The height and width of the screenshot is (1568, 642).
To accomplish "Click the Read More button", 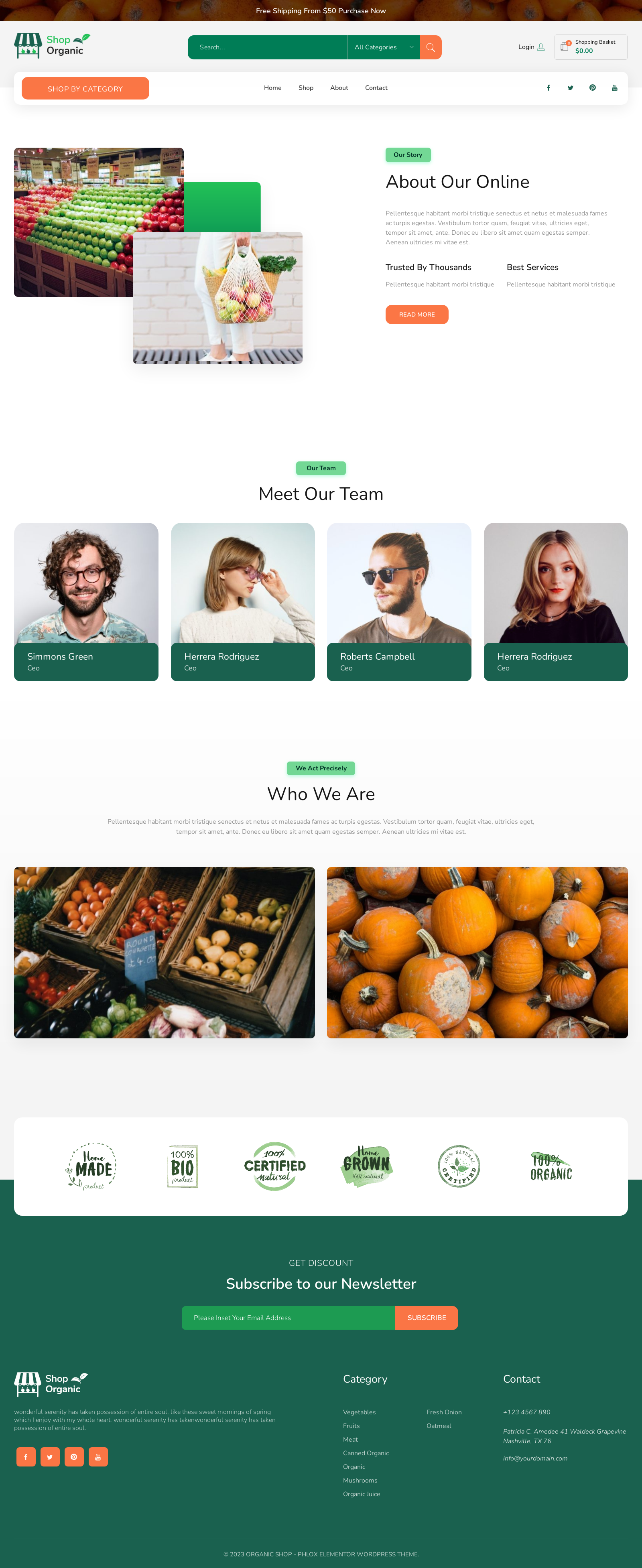I will [417, 315].
